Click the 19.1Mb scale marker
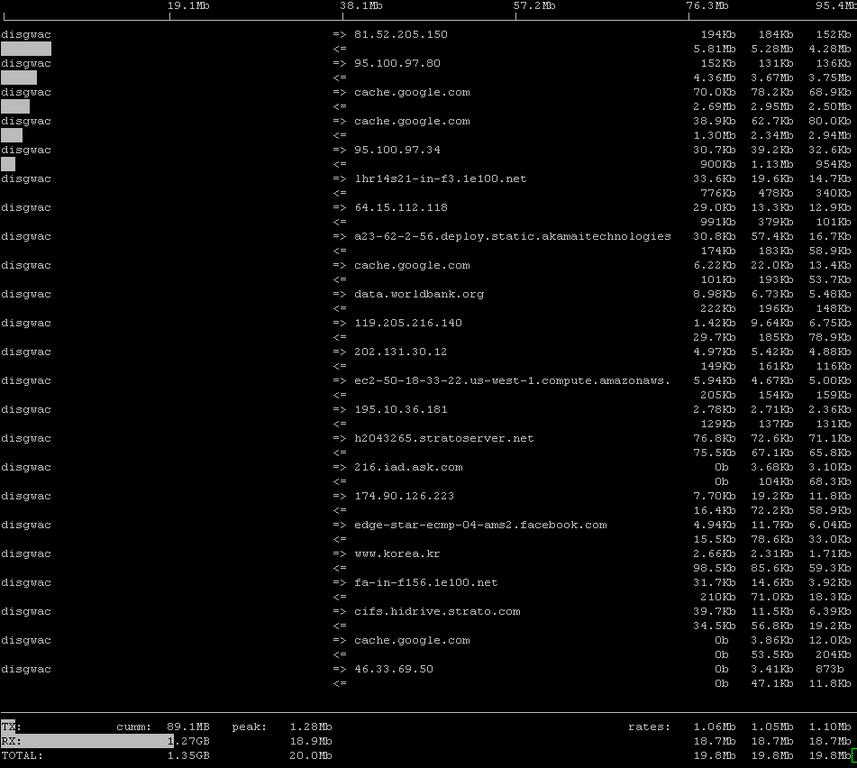 [188, 6]
